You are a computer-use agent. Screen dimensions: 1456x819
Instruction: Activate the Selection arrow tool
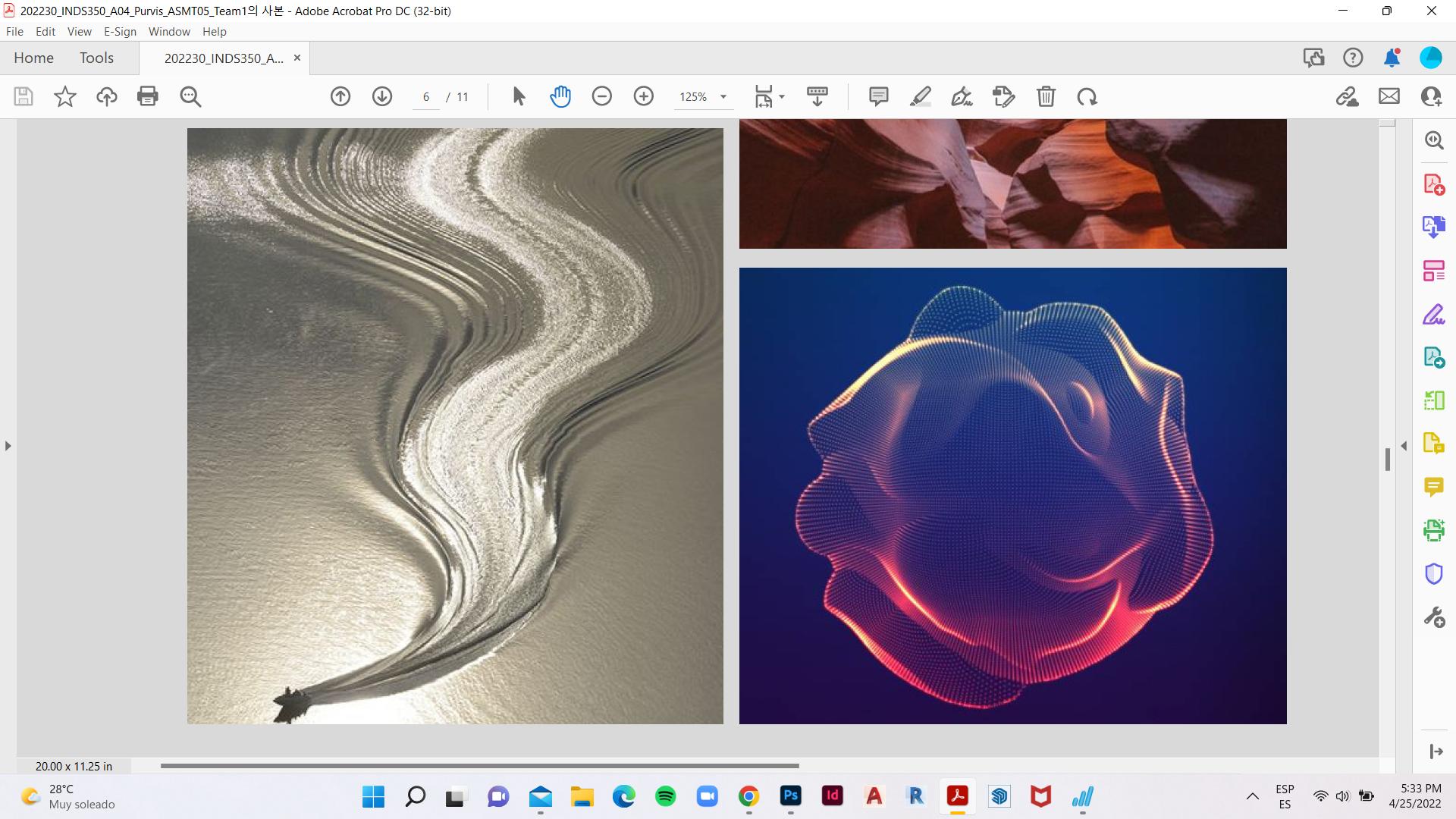[x=519, y=96]
